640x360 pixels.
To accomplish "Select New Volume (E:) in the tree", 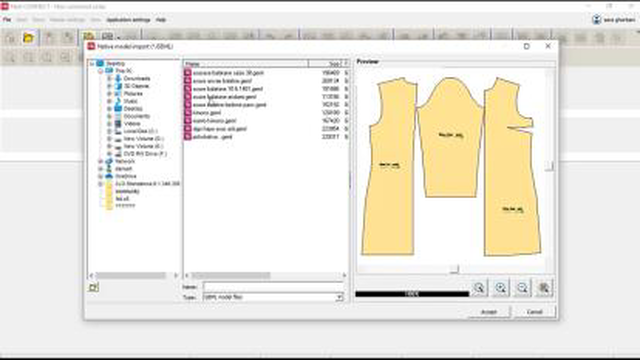I will tap(143, 146).
